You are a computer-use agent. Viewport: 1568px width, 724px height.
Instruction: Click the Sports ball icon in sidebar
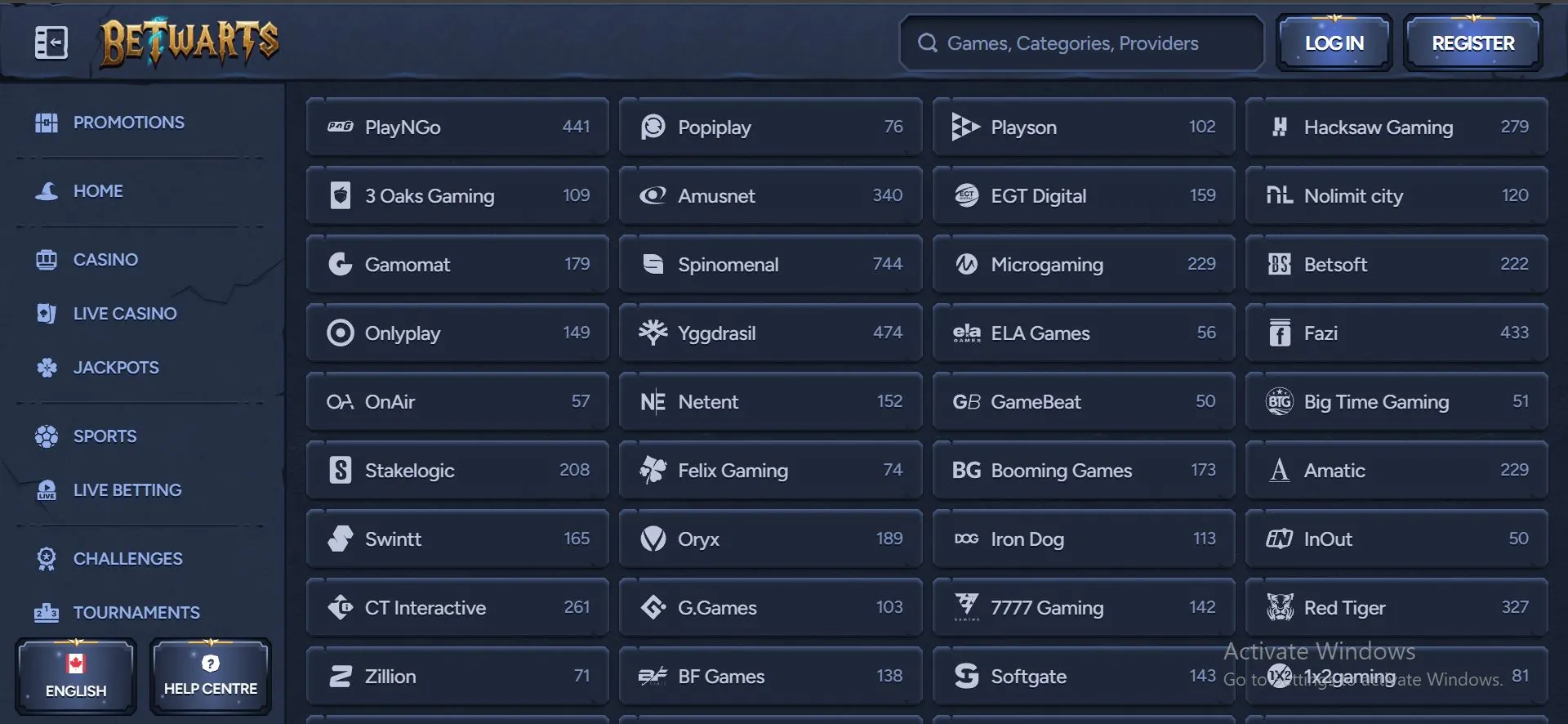(47, 436)
